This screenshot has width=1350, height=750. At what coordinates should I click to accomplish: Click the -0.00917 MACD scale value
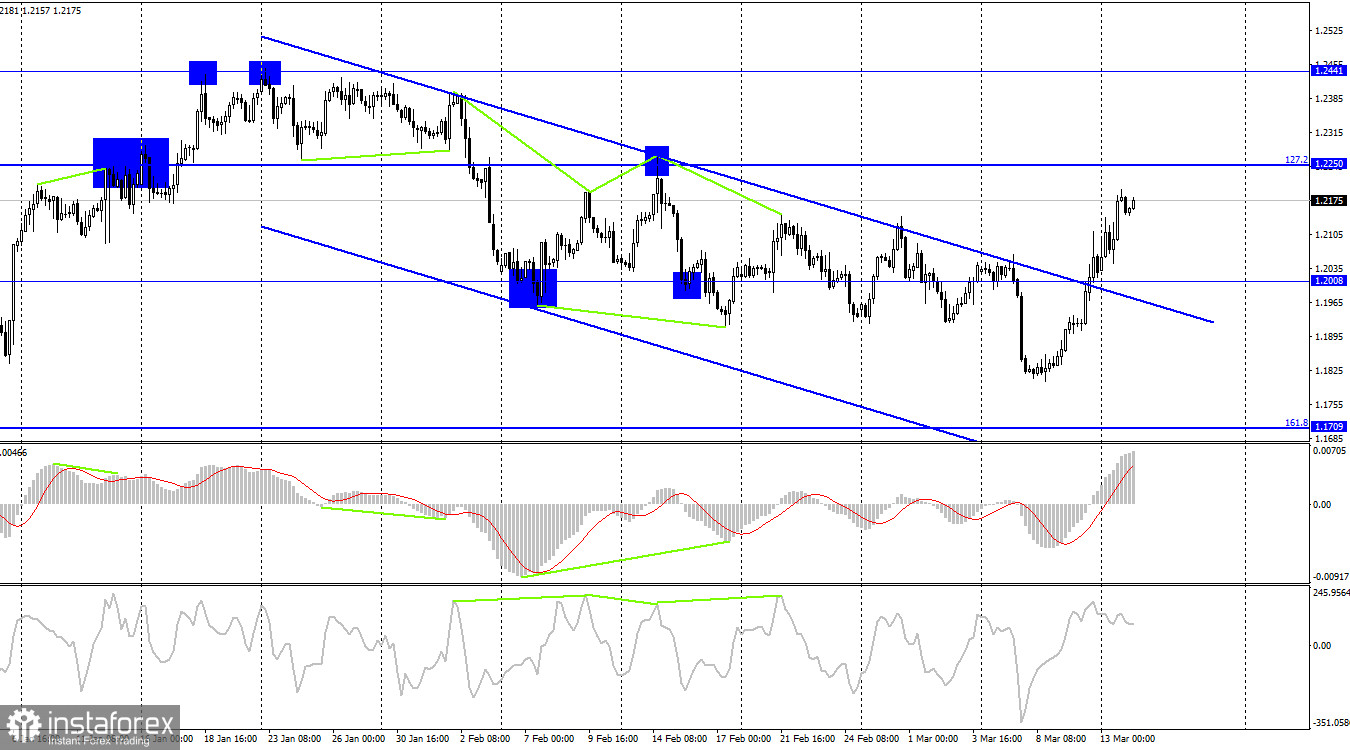click(1329, 577)
